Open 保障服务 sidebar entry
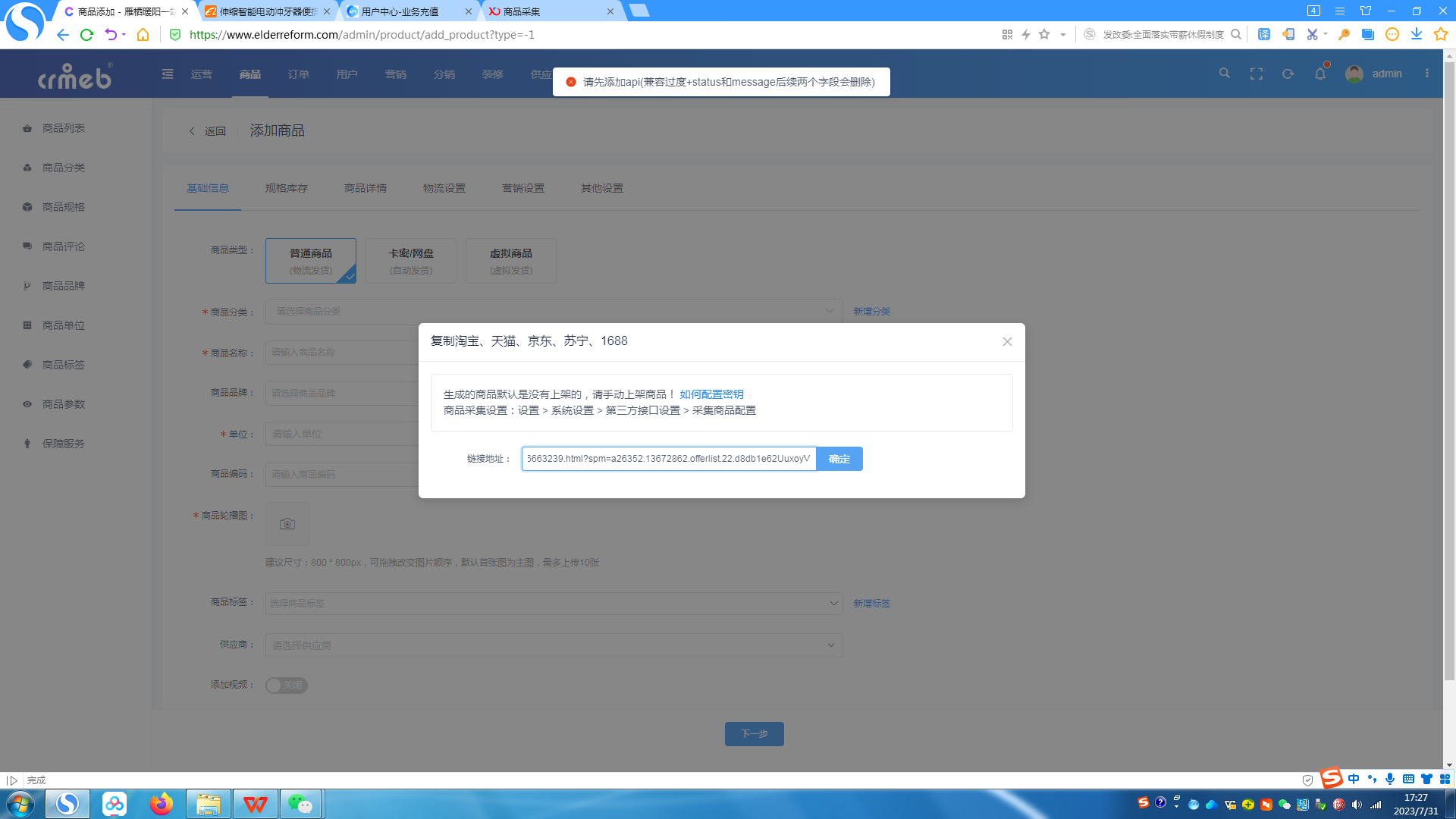This screenshot has height=819, width=1456. pos(64,444)
